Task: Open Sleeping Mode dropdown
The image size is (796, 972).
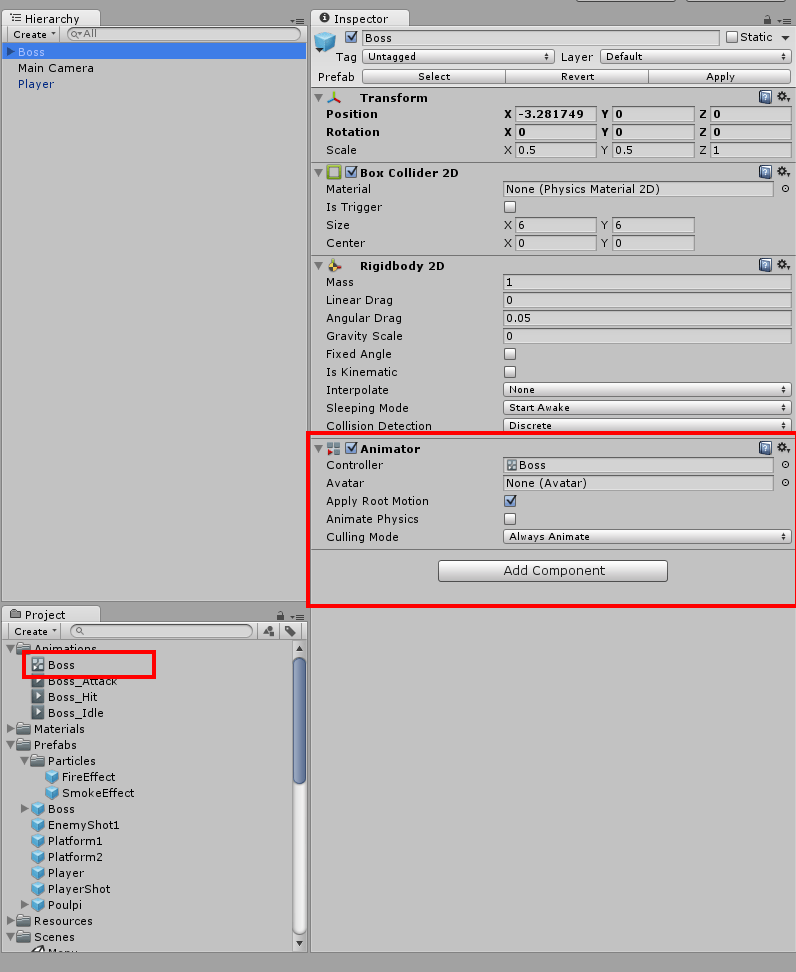Action: point(647,407)
